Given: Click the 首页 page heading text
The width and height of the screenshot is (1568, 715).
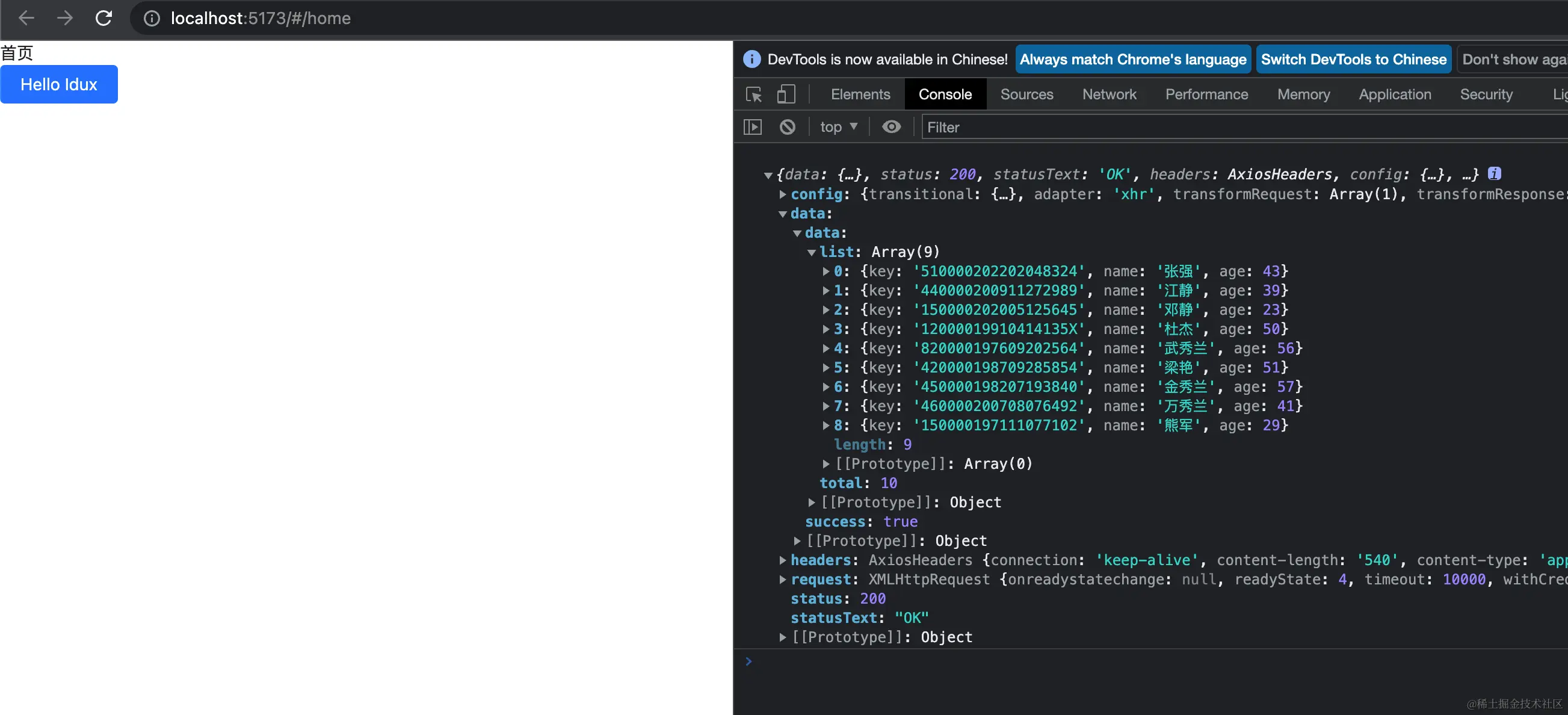Looking at the screenshot, I should point(16,53).
